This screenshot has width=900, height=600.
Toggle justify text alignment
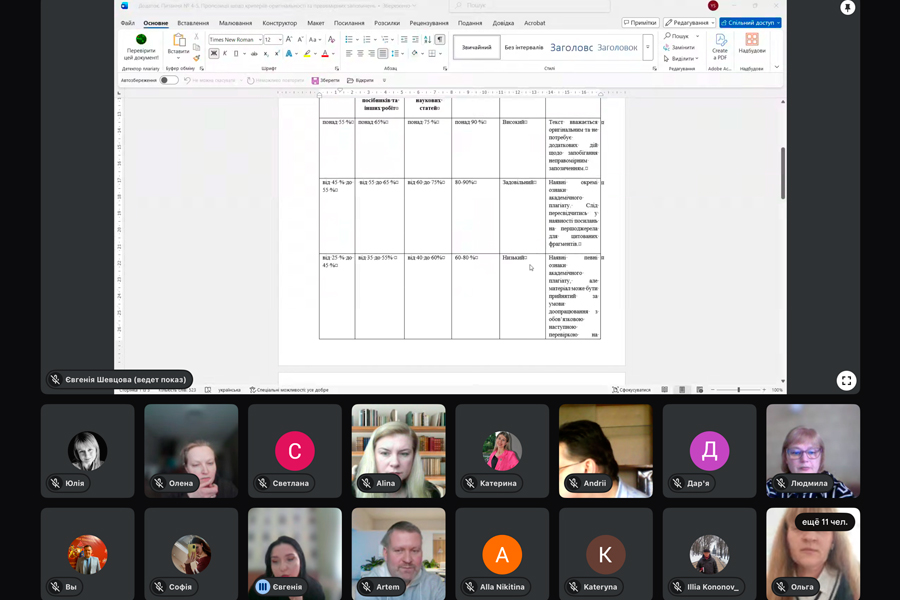point(383,54)
